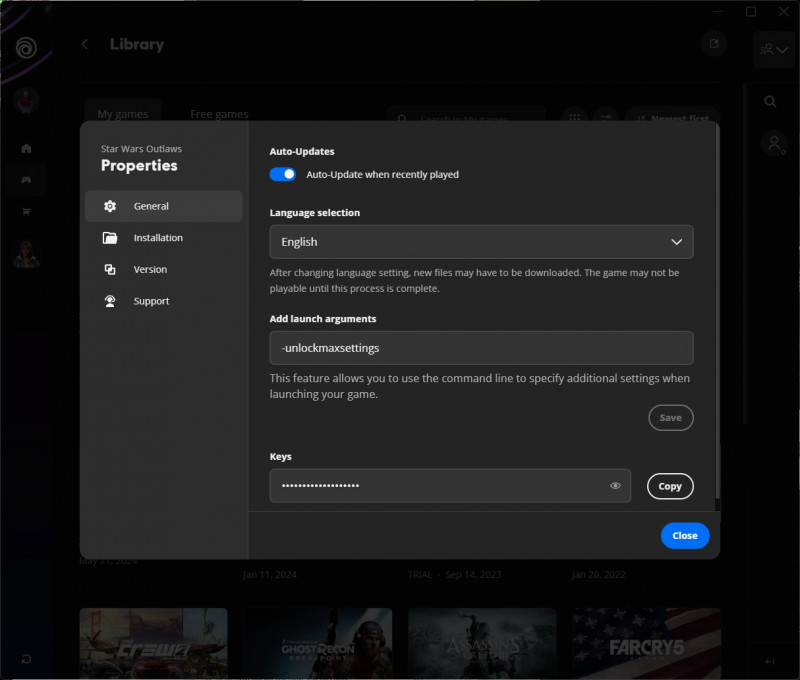The width and height of the screenshot is (800, 680).
Task: Switch to the Free games tab
Action: [x=219, y=114]
